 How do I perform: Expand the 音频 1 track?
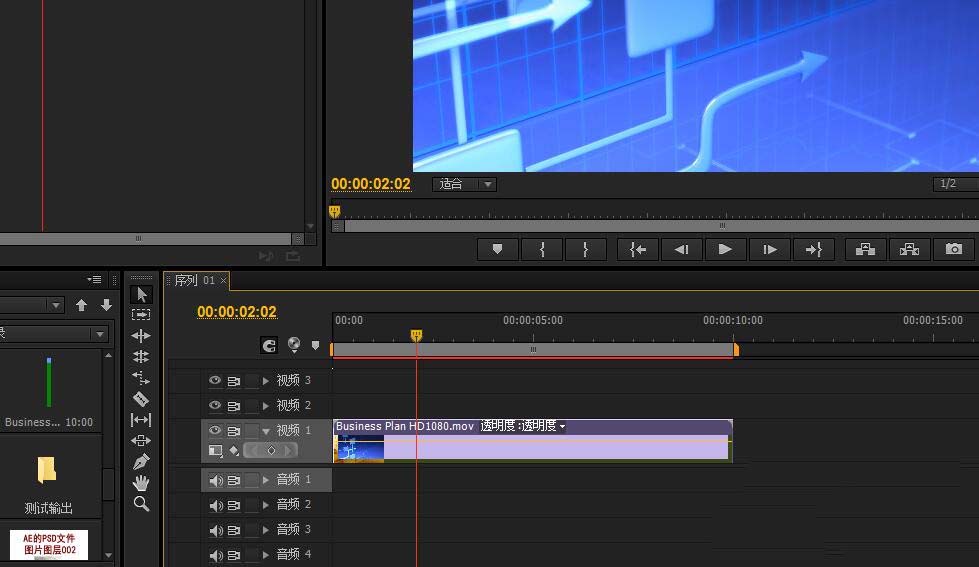266,480
